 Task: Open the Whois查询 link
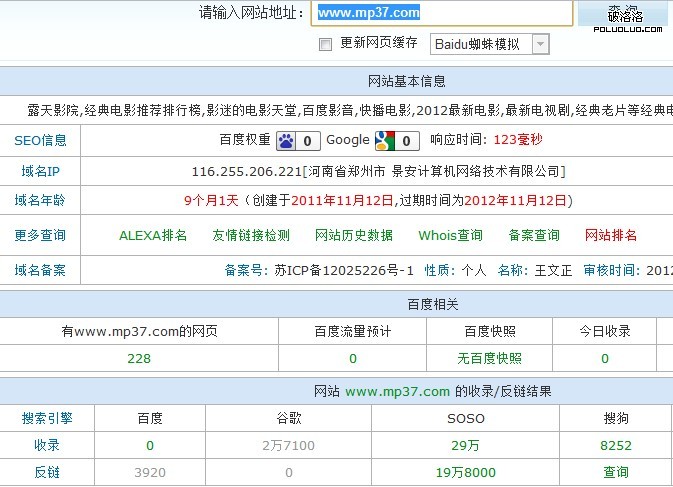[x=450, y=236]
